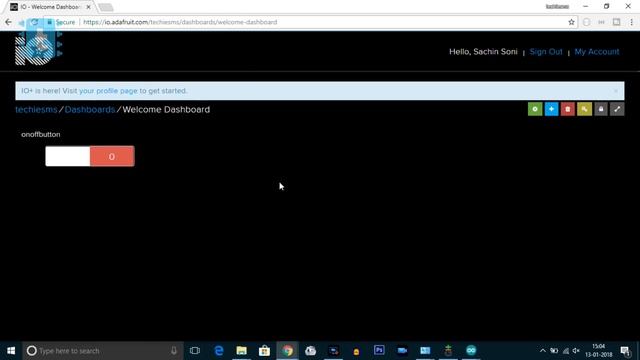
Task: Open the yellow key button
Action: pyautogui.click(x=584, y=109)
